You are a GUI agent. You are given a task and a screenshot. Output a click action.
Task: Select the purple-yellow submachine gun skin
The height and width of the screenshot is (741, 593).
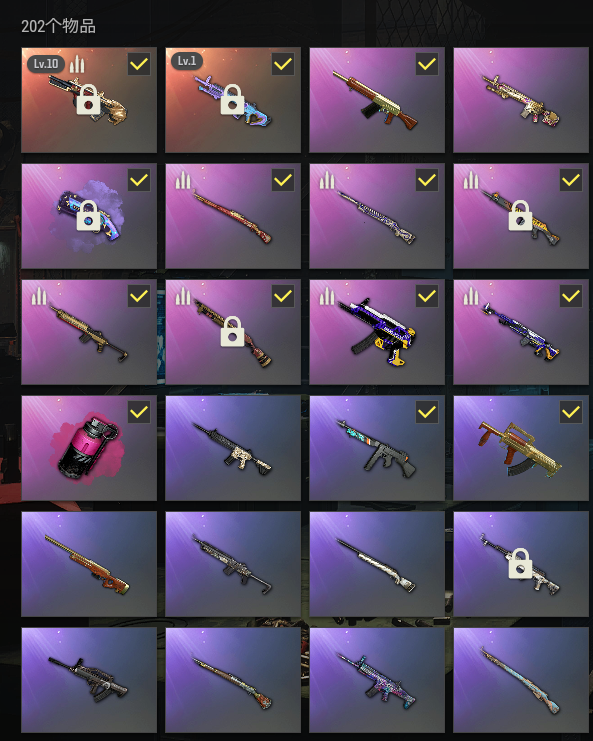[x=377, y=332]
